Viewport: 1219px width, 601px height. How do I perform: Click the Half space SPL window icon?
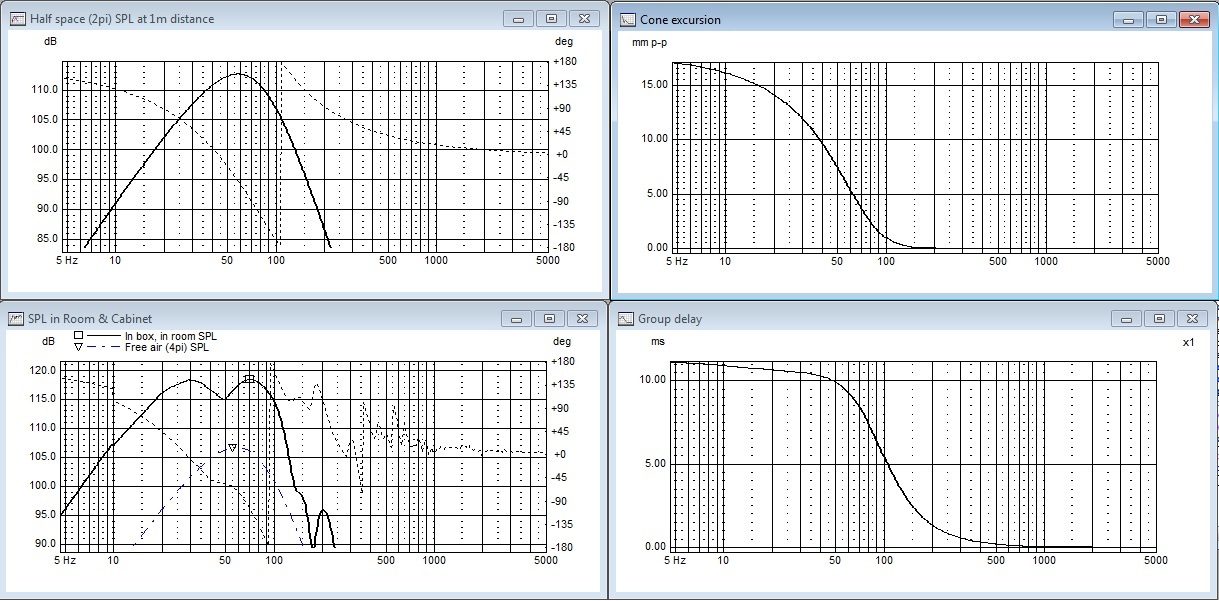[x=17, y=19]
